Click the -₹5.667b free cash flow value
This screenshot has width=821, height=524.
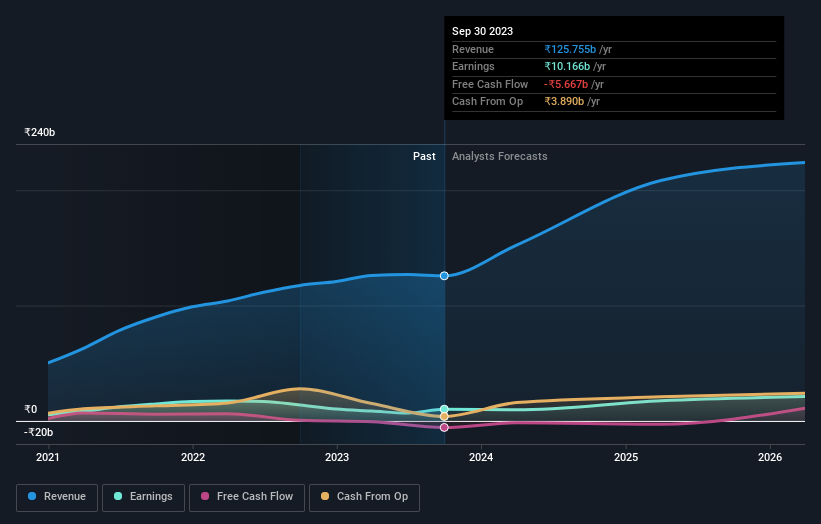(x=566, y=84)
